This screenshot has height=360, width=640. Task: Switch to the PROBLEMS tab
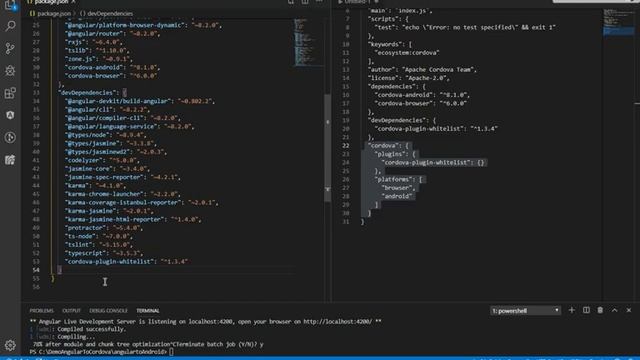[x=42, y=311]
